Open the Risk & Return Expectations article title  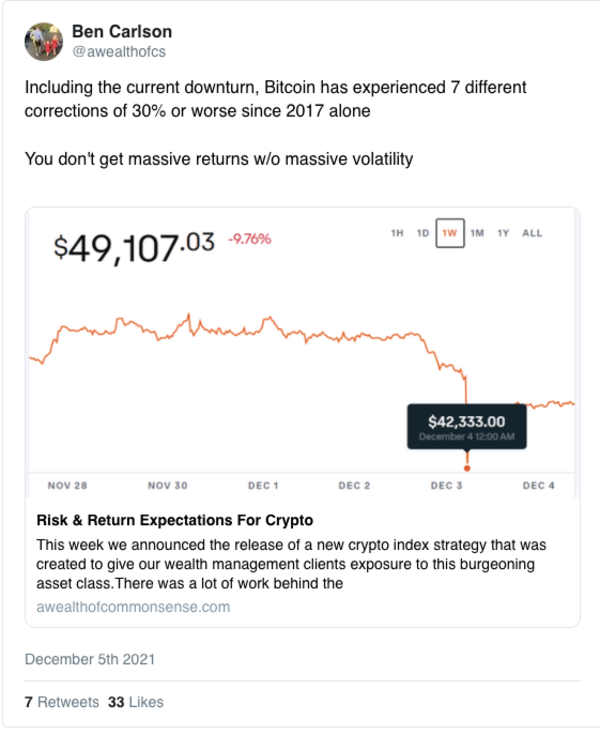pos(175,520)
